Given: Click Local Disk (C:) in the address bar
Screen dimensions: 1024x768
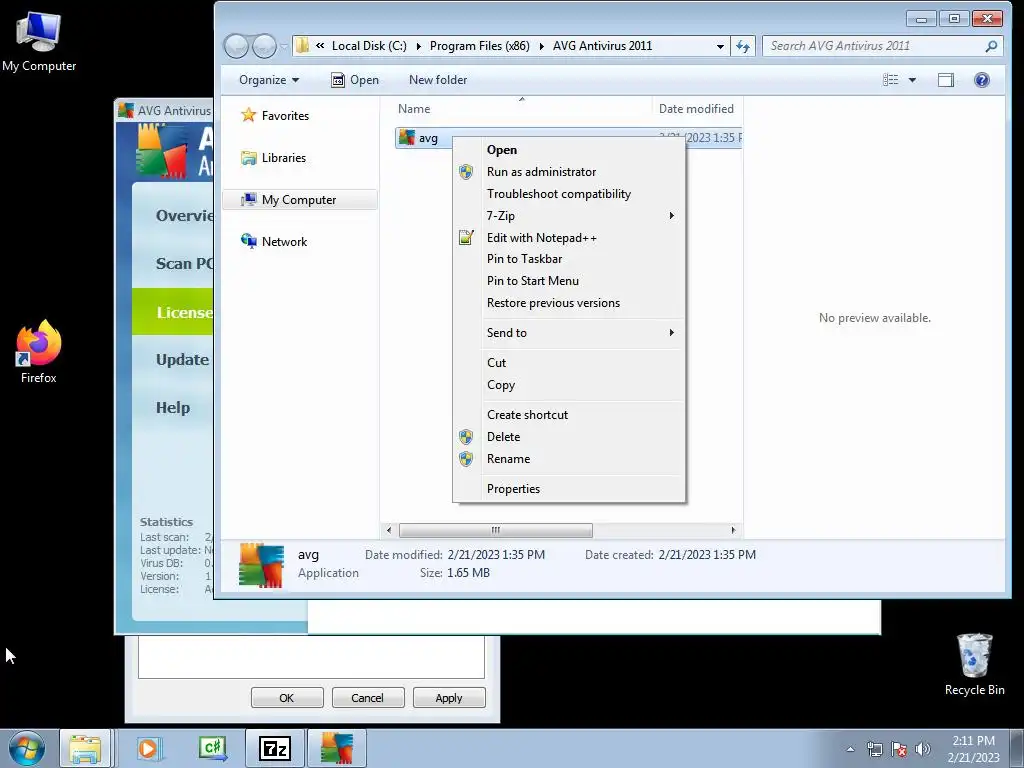Looking at the screenshot, I should tap(369, 46).
